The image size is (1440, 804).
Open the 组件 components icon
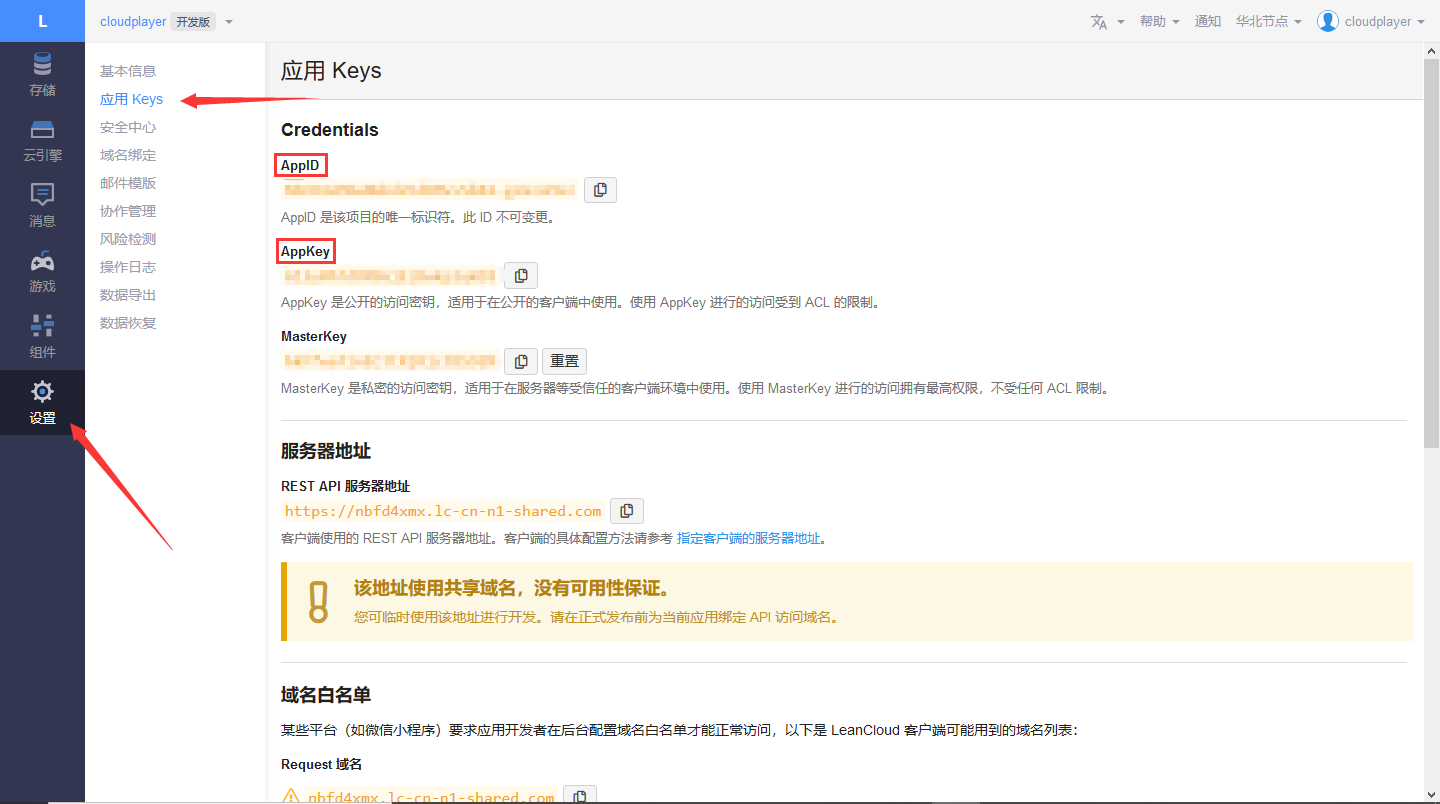tap(42, 326)
